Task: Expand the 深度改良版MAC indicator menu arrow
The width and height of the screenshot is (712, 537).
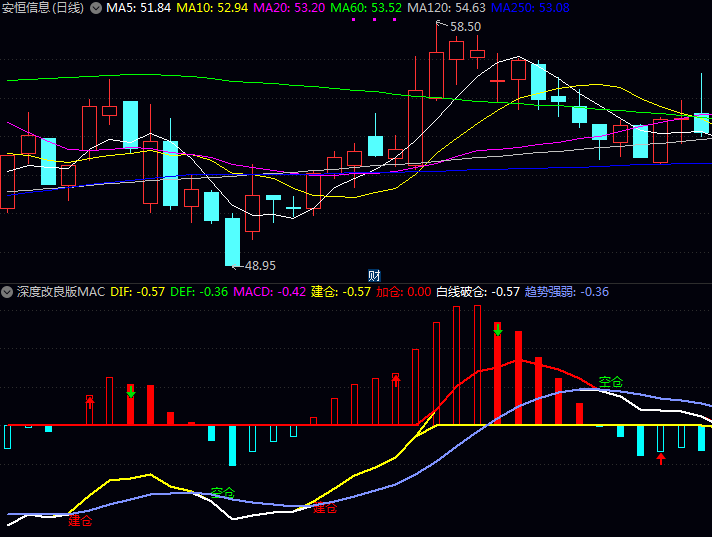Action: click(8, 292)
